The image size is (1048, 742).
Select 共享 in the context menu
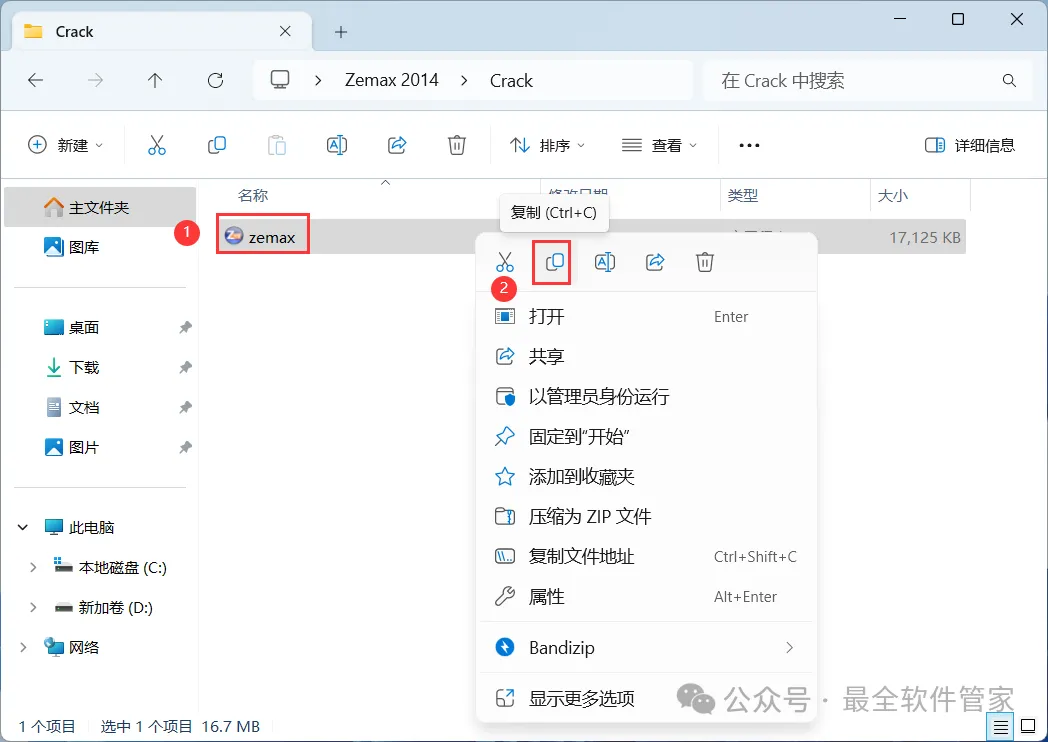point(646,356)
